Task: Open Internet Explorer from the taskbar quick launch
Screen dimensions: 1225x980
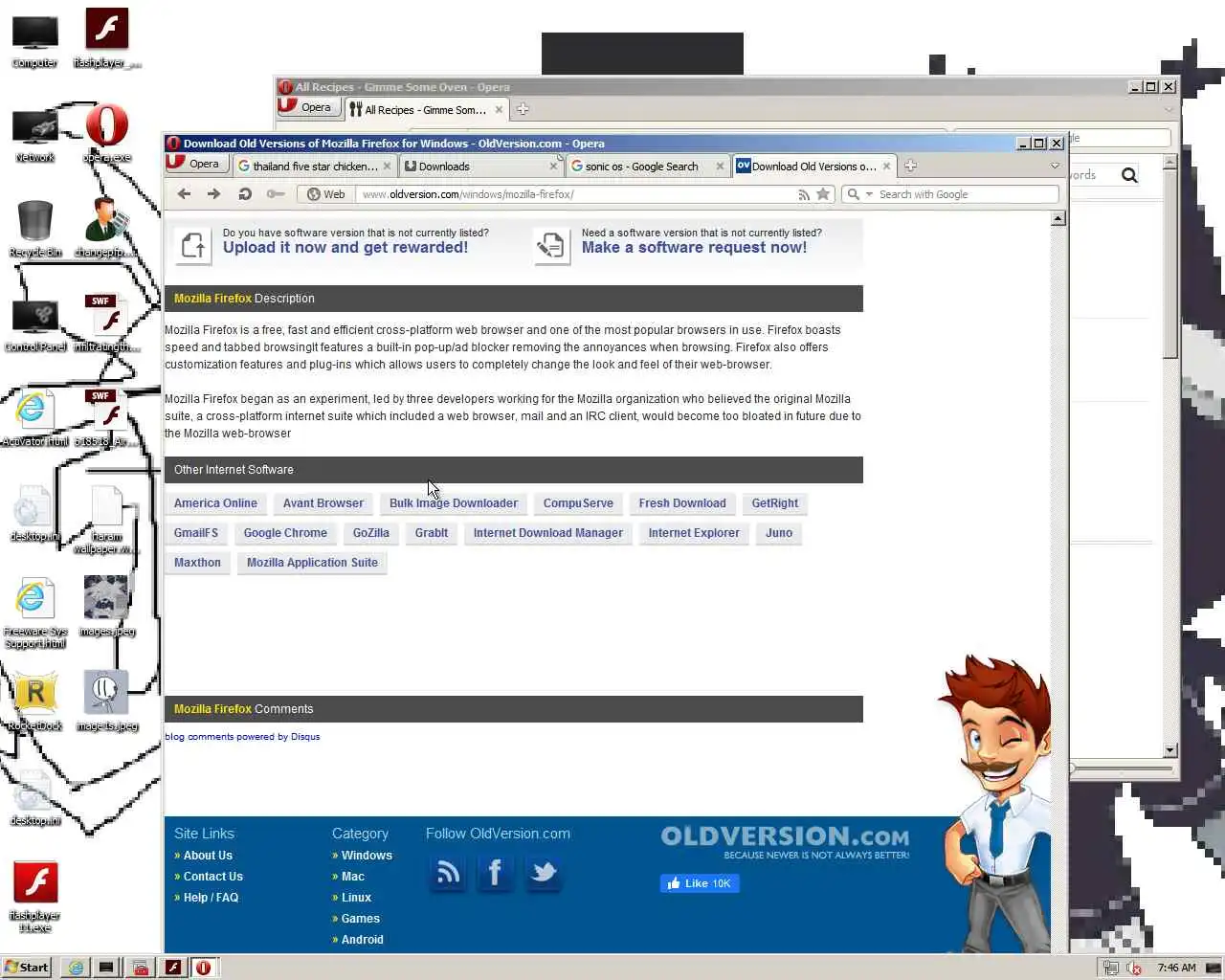Action: click(x=76, y=968)
